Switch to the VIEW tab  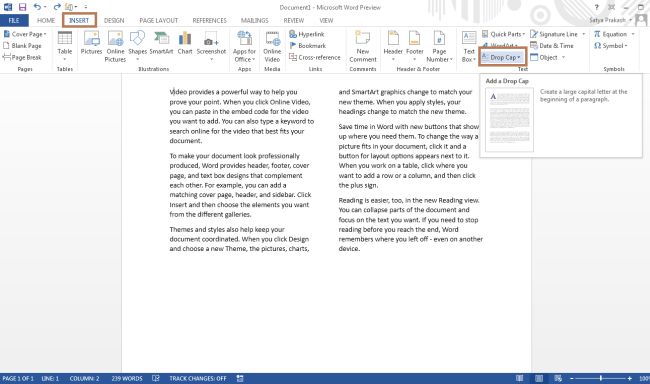coord(326,20)
